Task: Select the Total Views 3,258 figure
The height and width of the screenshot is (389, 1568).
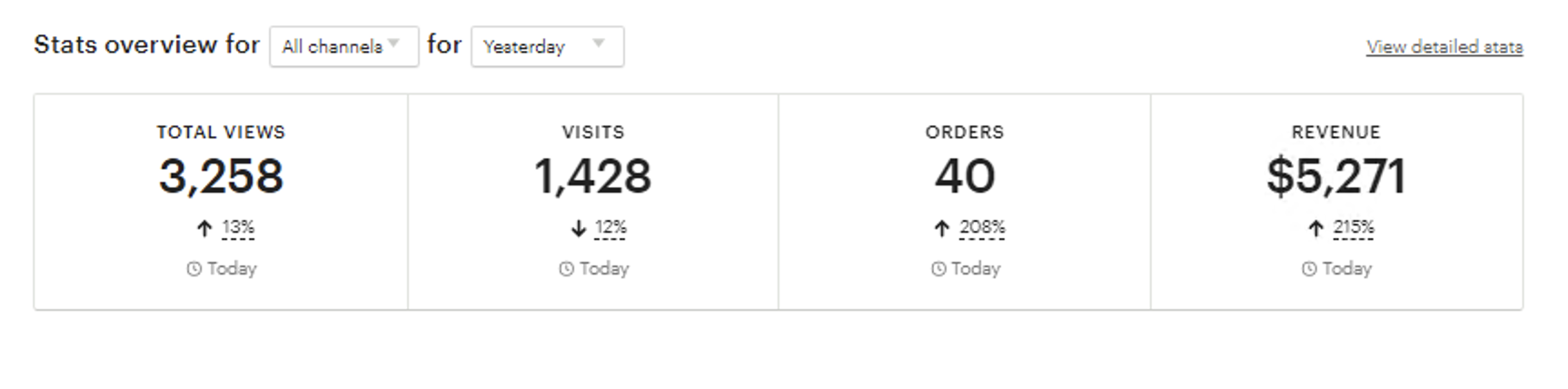Action: [x=221, y=176]
